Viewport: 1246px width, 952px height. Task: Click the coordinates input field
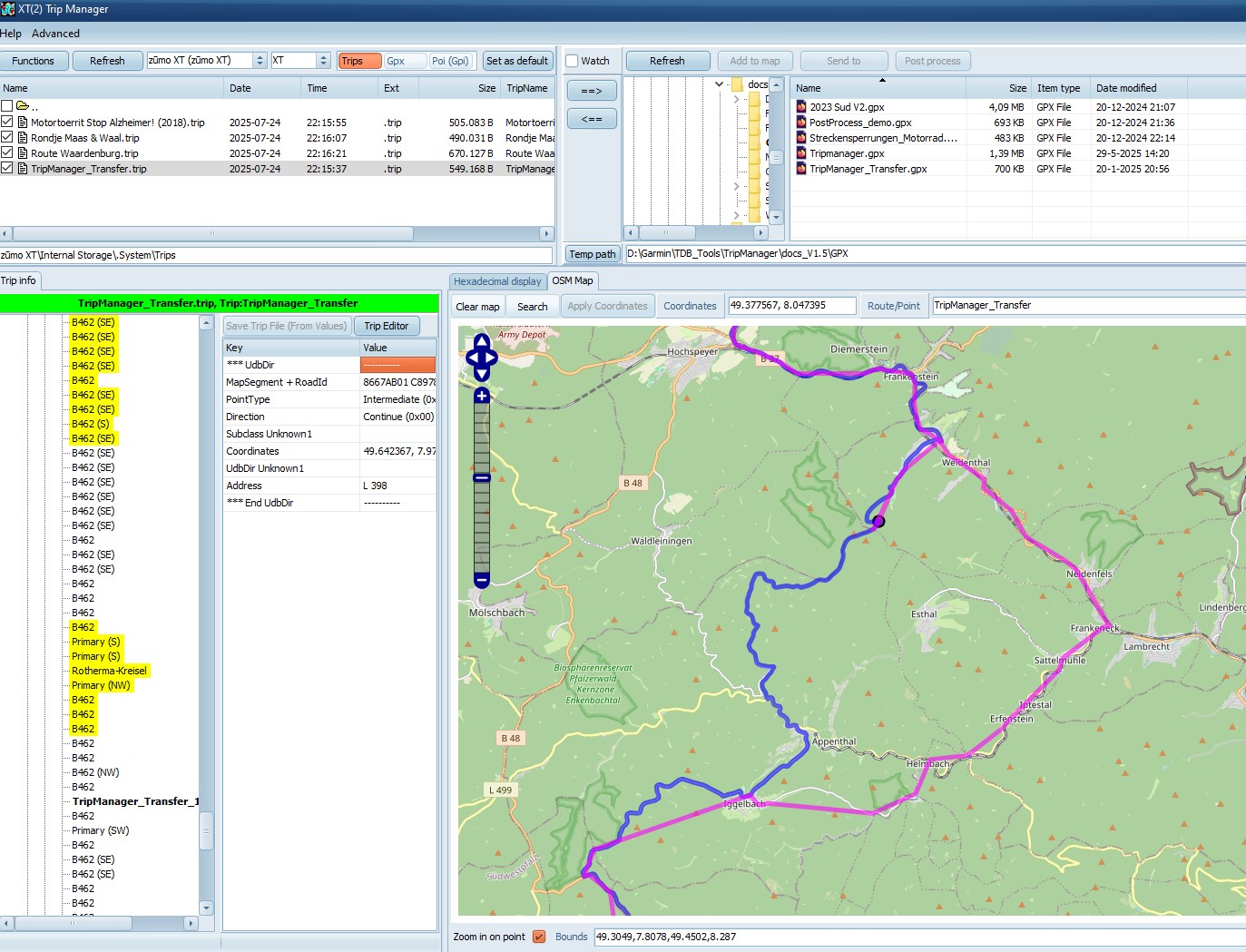coord(791,306)
